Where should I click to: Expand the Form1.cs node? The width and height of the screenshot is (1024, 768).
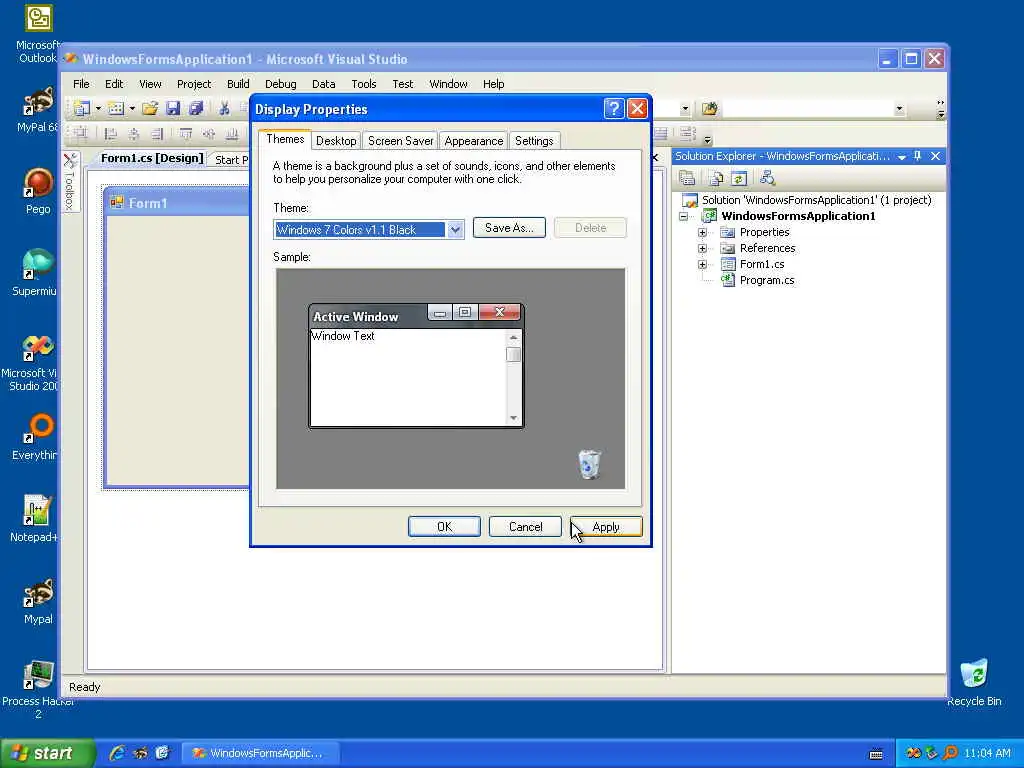pyautogui.click(x=702, y=264)
